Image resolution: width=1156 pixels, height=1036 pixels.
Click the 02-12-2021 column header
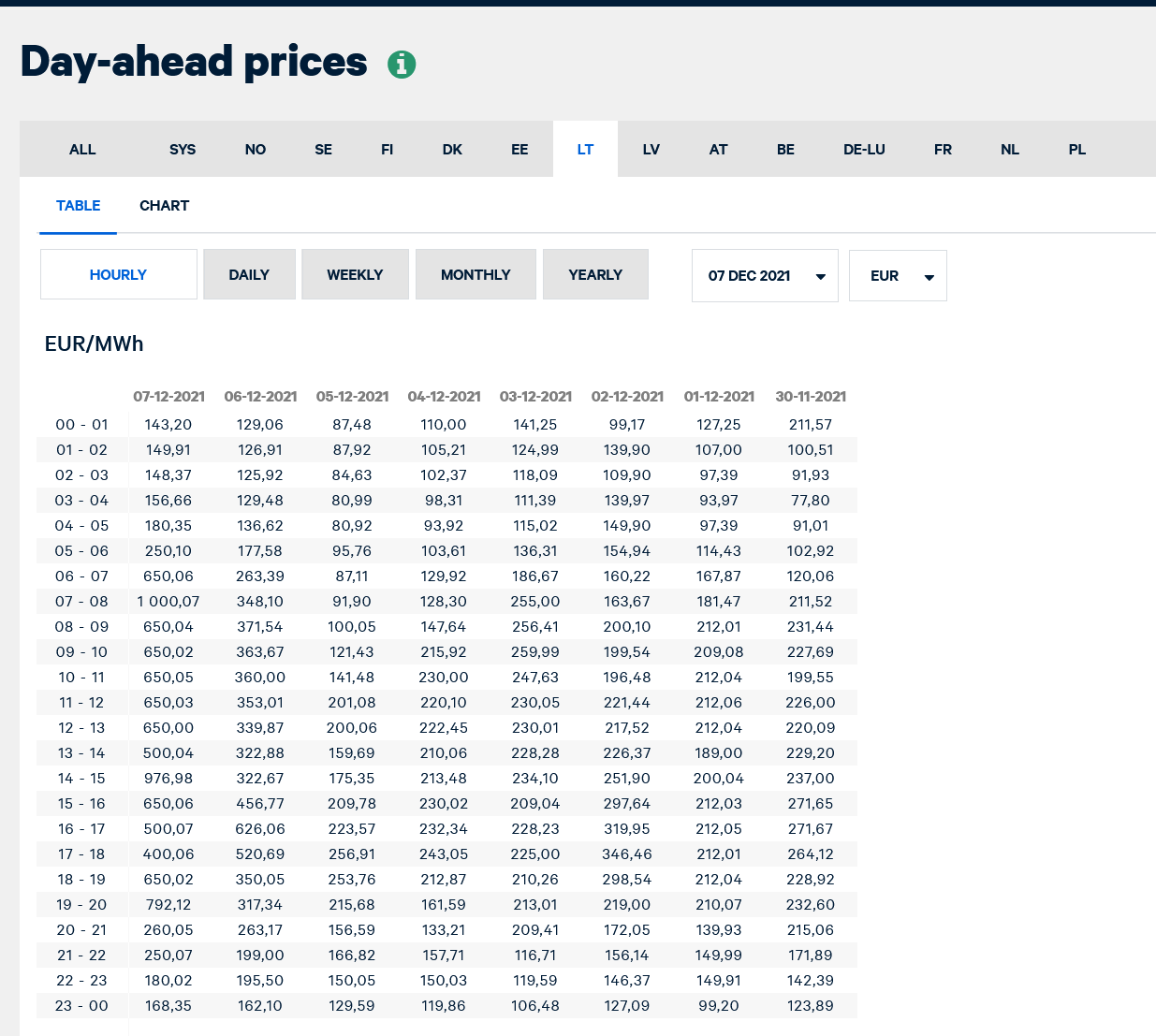[x=627, y=397]
